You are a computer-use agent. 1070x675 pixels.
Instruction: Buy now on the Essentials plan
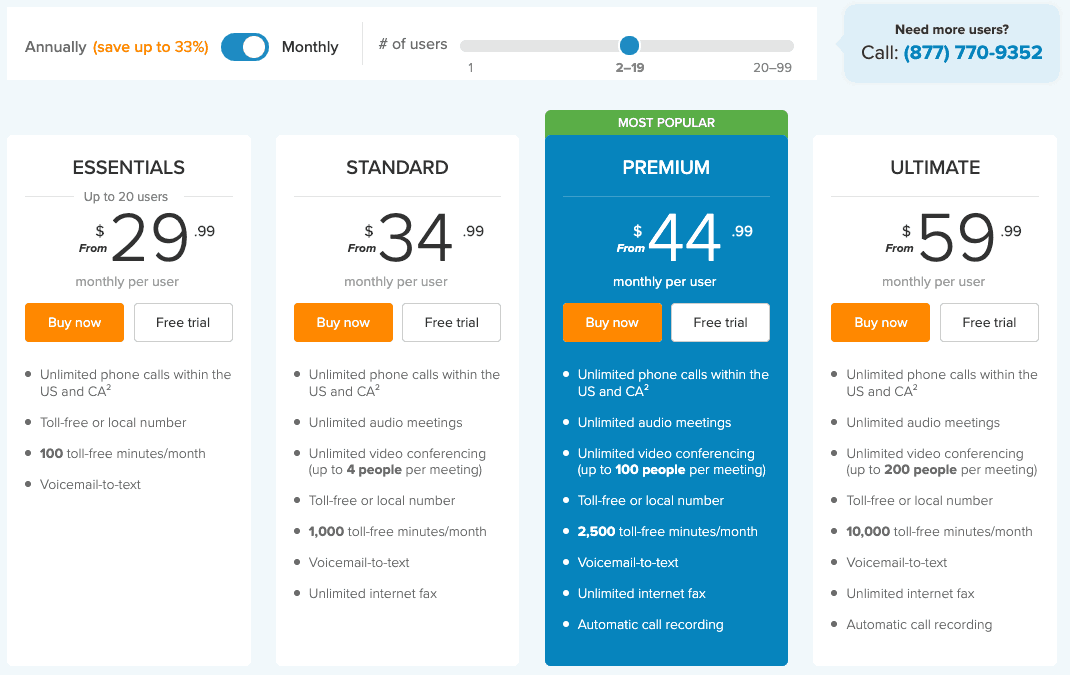[x=74, y=322]
